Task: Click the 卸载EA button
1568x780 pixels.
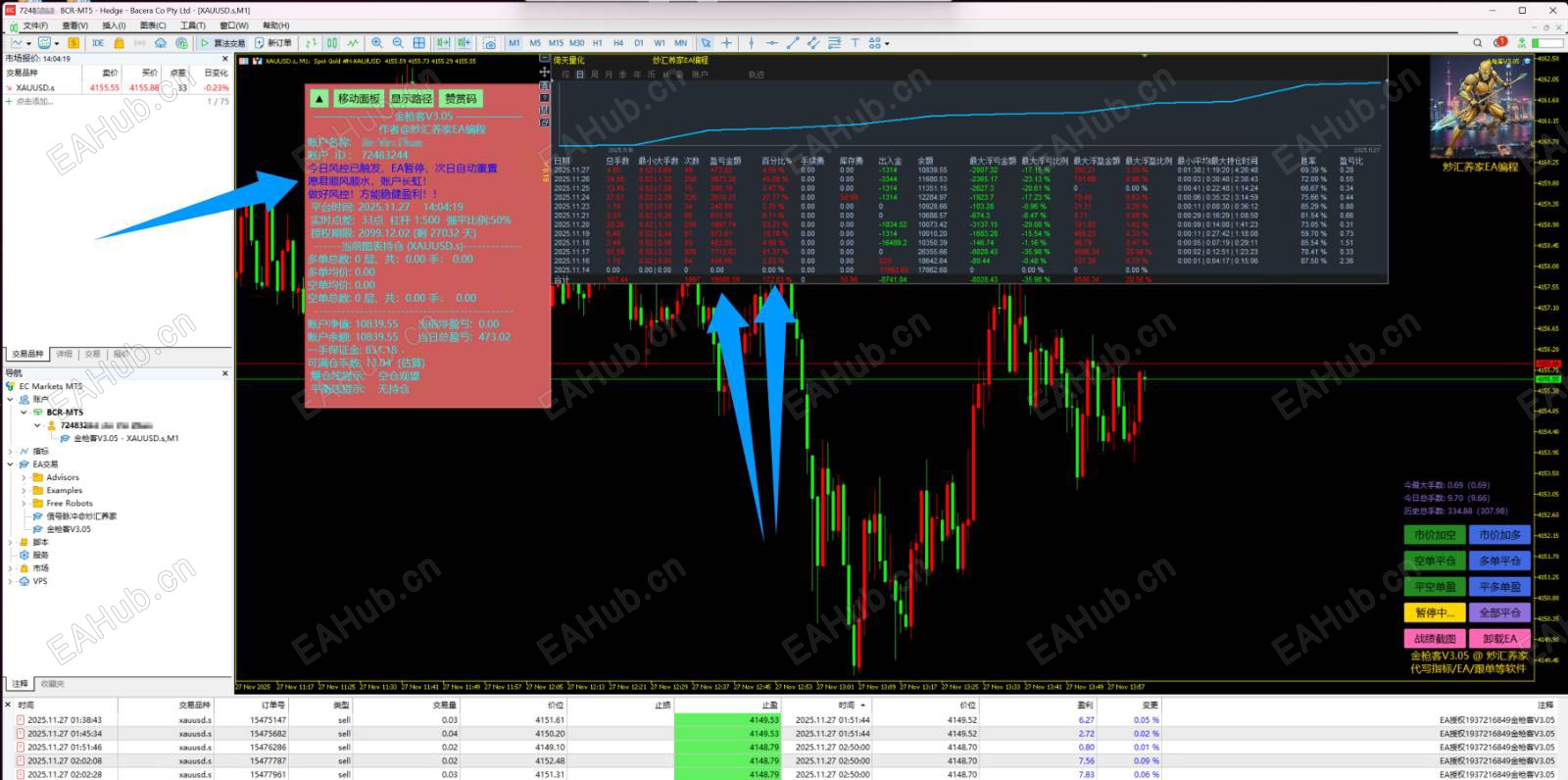Action: (1500, 638)
